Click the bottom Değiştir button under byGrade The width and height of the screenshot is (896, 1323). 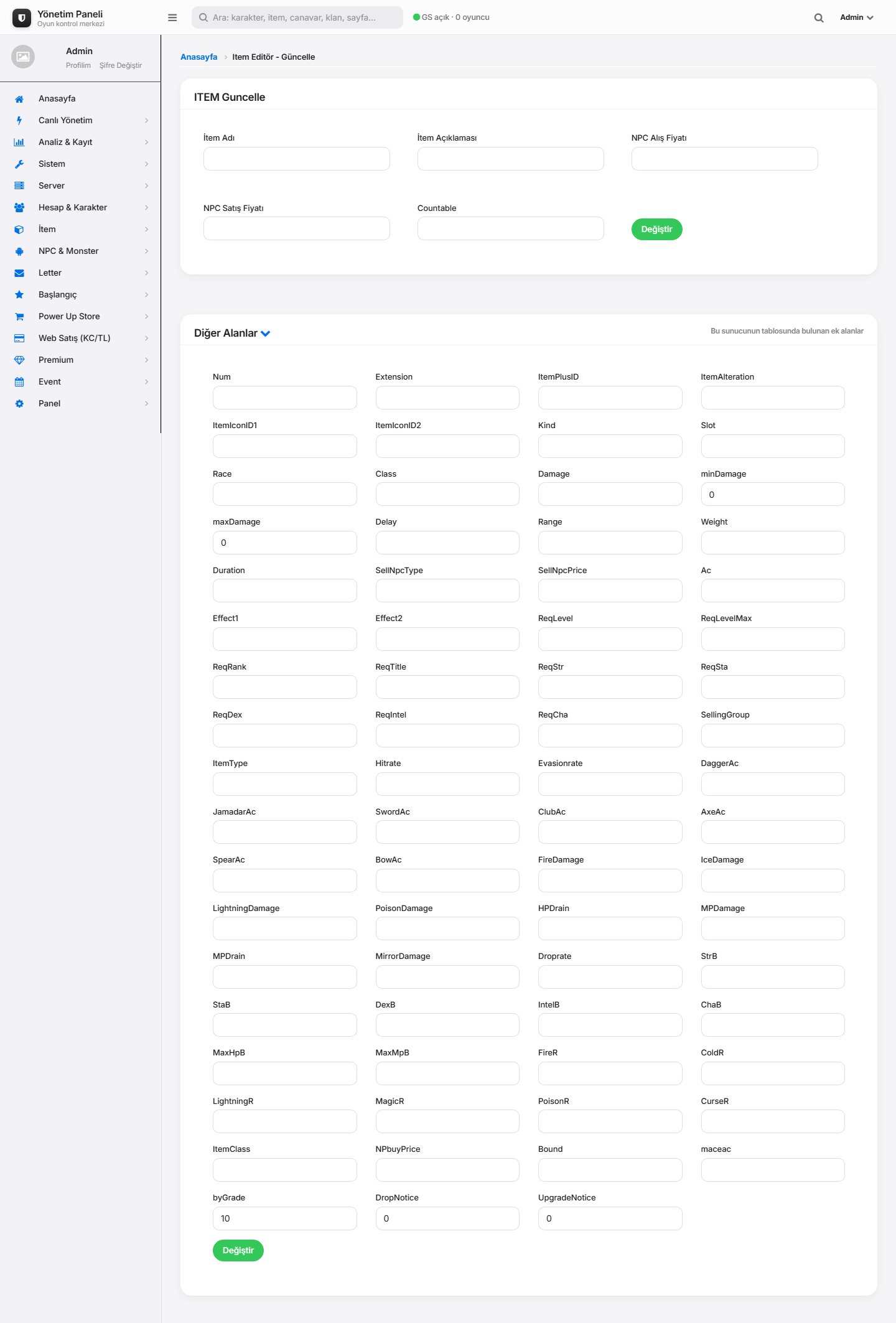(x=238, y=1250)
